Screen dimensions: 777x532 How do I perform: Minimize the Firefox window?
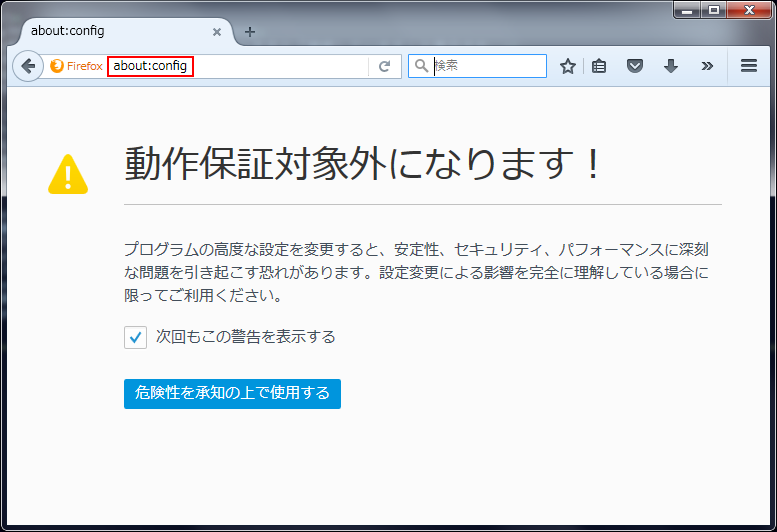[687, 10]
